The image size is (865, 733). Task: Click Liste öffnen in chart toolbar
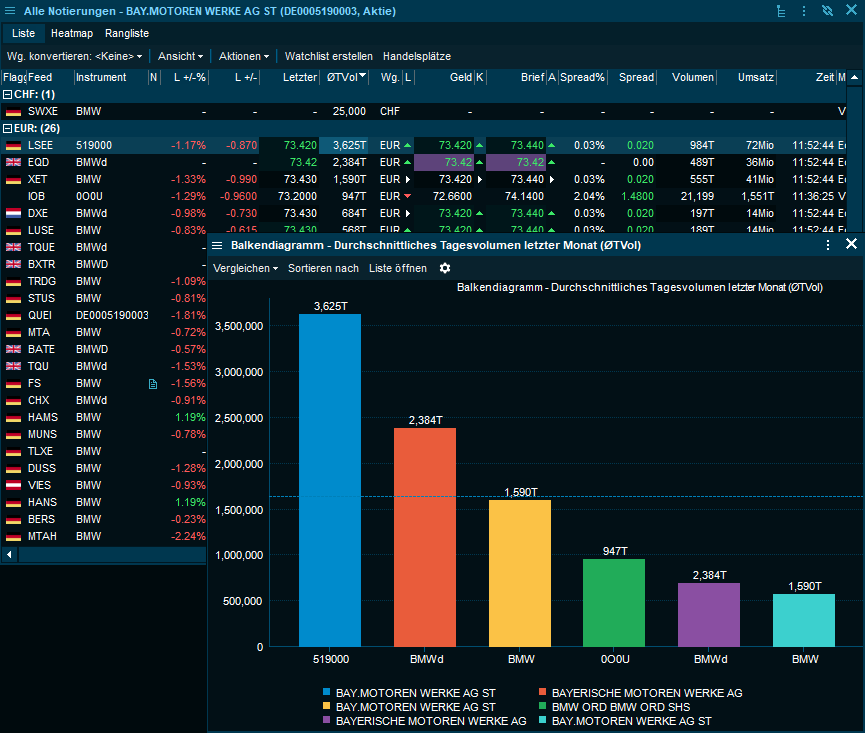[x=397, y=268]
